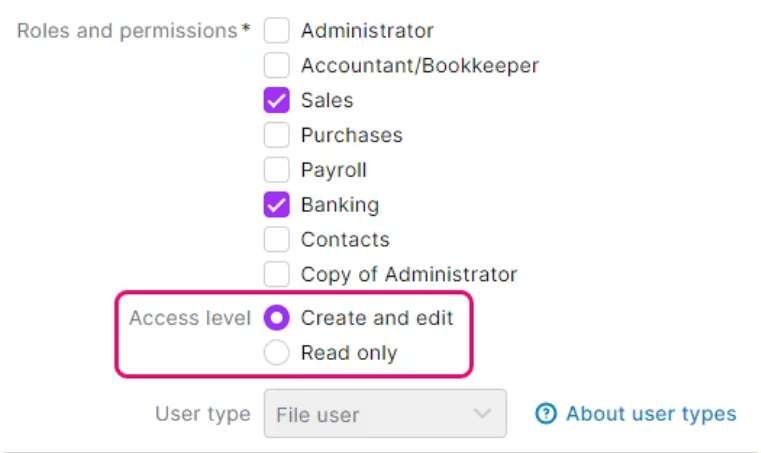This screenshot has width=761, height=453.
Task: Enable the Purchases role checkbox
Action: (x=277, y=135)
